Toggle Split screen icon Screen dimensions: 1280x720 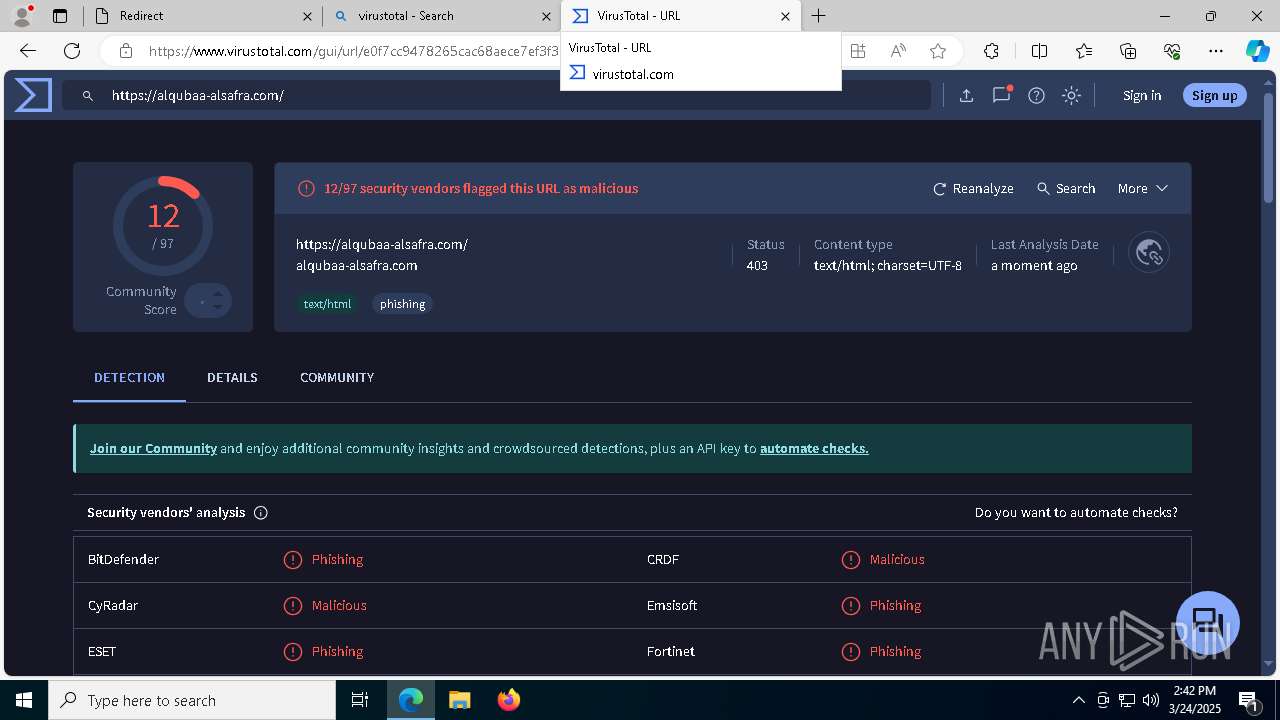tap(1039, 51)
